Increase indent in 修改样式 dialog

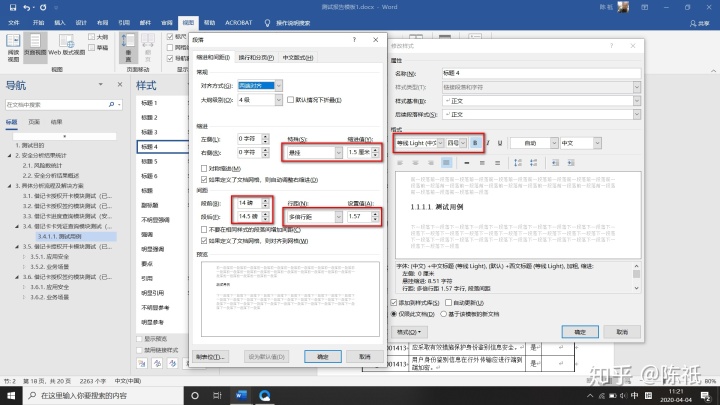tap(571, 163)
